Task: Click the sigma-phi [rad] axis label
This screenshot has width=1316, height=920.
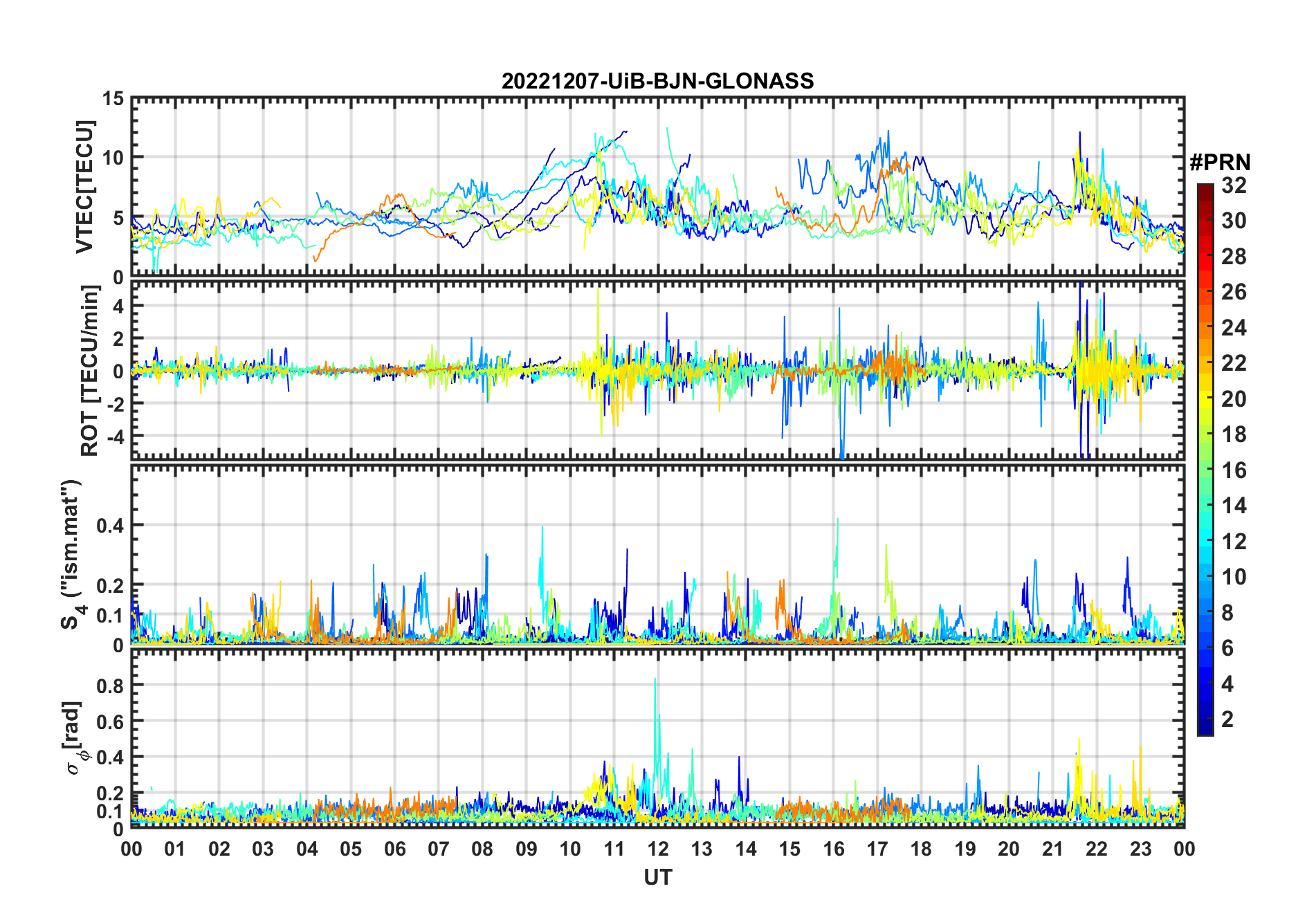Action: click(x=75, y=738)
